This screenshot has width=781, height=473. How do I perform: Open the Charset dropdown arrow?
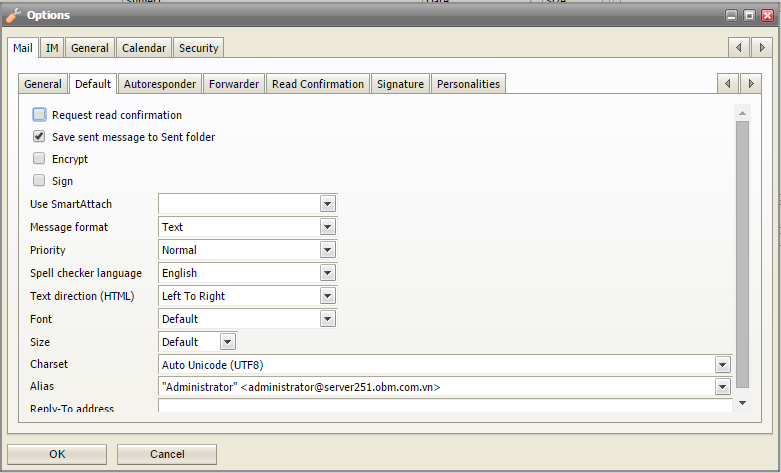pyautogui.click(x=723, y=365)
